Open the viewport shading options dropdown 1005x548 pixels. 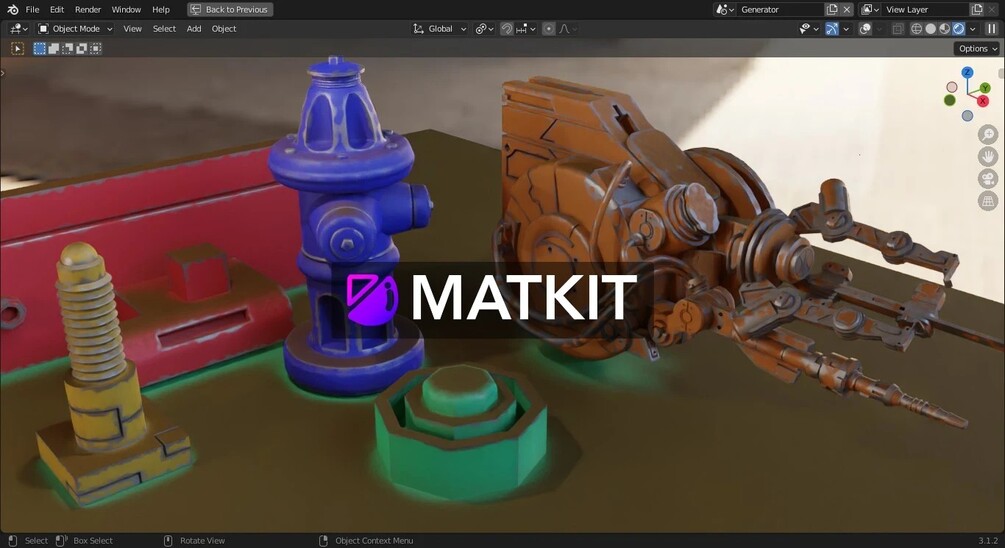973,29
